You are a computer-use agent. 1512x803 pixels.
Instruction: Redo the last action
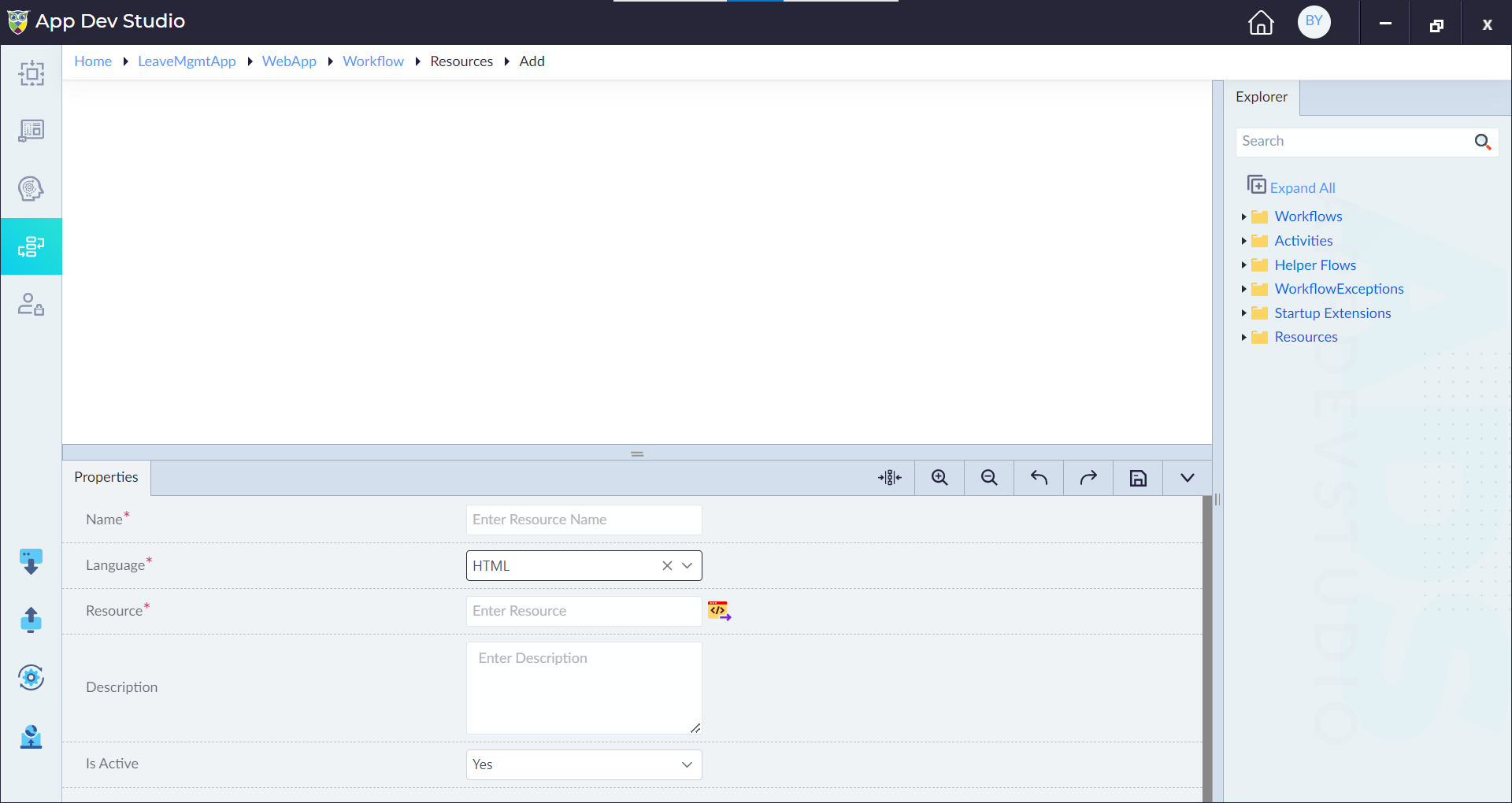pyautogui.click(x=1088, y=478)
